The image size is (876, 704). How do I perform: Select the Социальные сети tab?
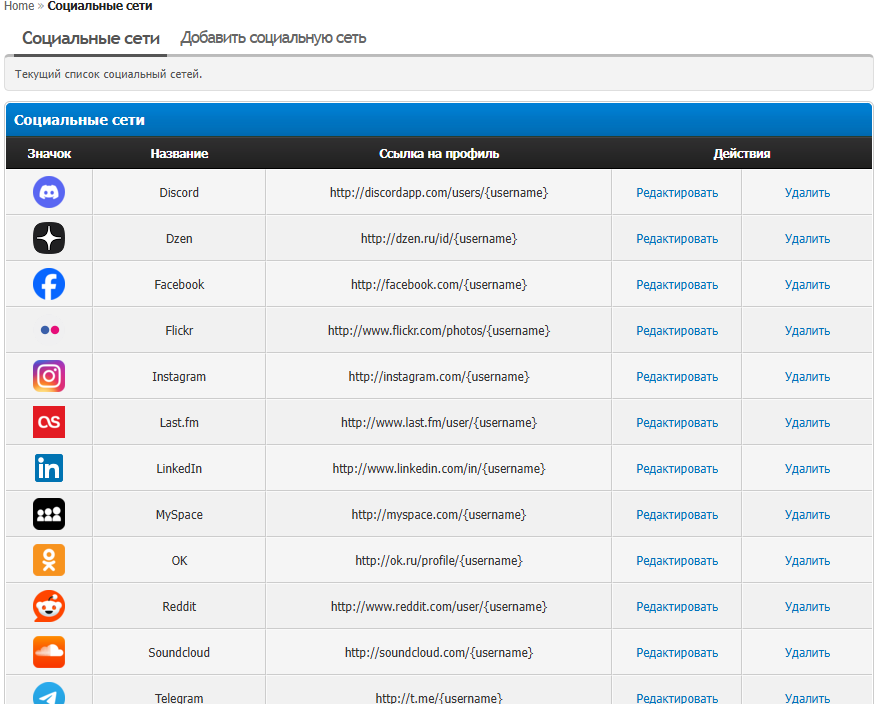click(x=91, y=38)
